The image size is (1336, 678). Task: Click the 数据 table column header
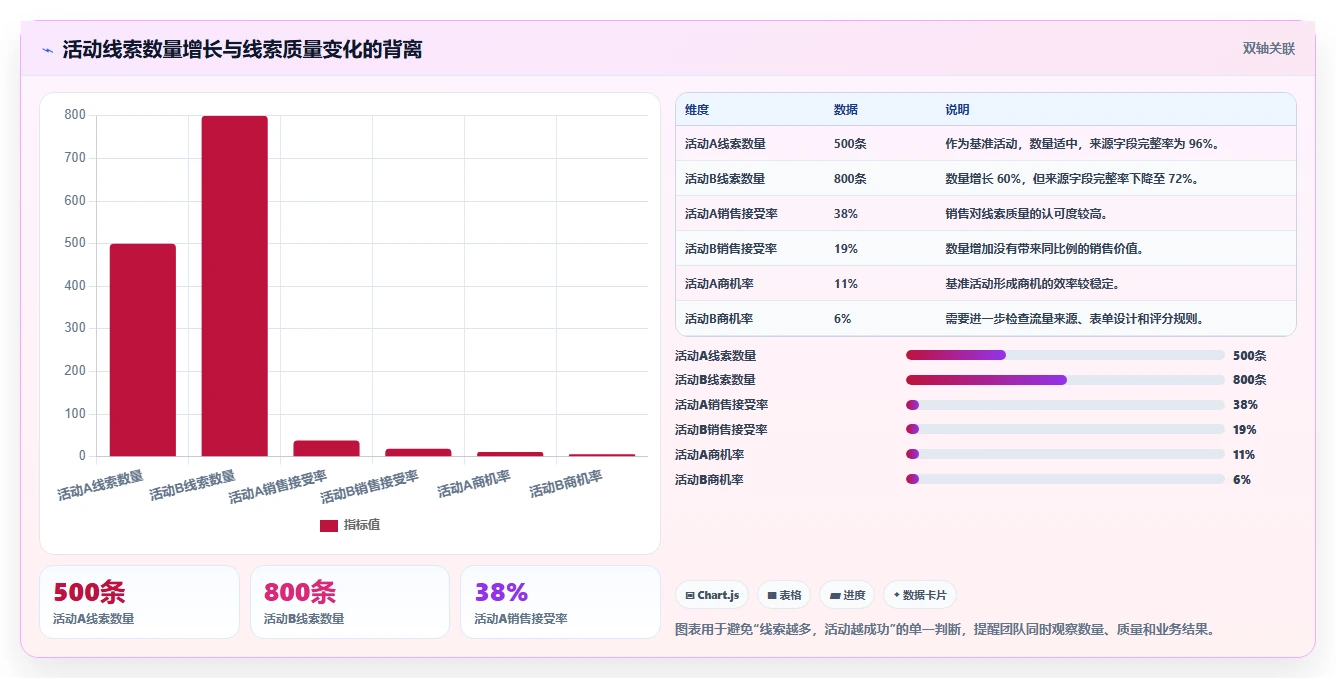pos(846,110)
